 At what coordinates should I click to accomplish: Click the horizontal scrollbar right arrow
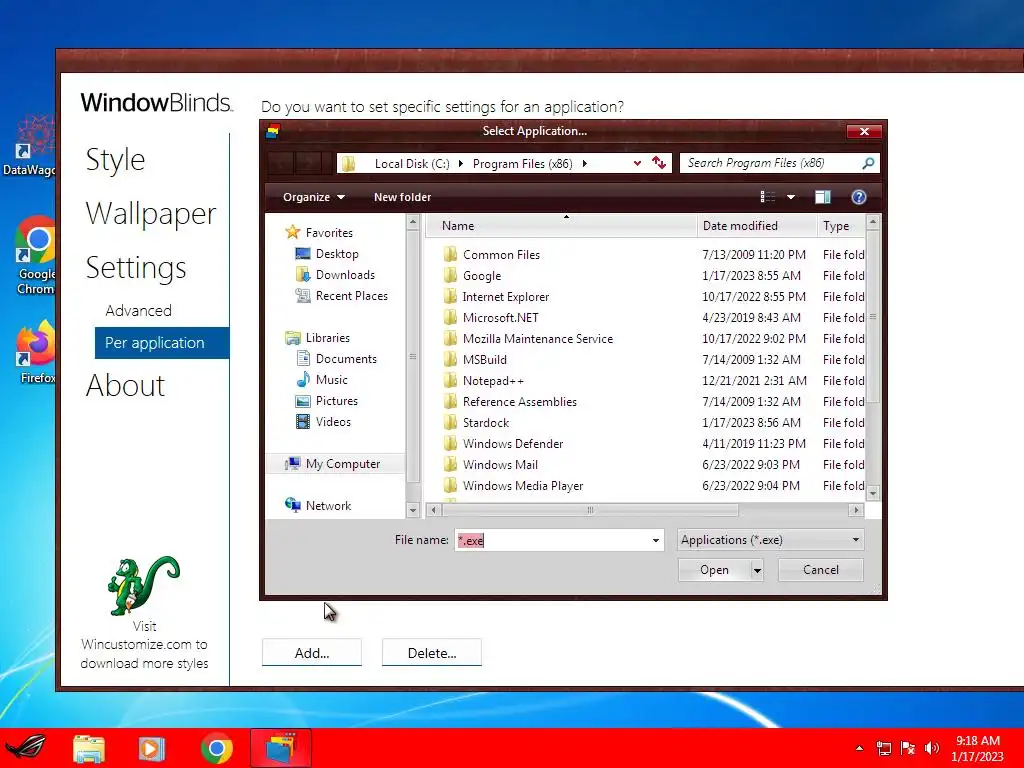[x=856, y=510]
